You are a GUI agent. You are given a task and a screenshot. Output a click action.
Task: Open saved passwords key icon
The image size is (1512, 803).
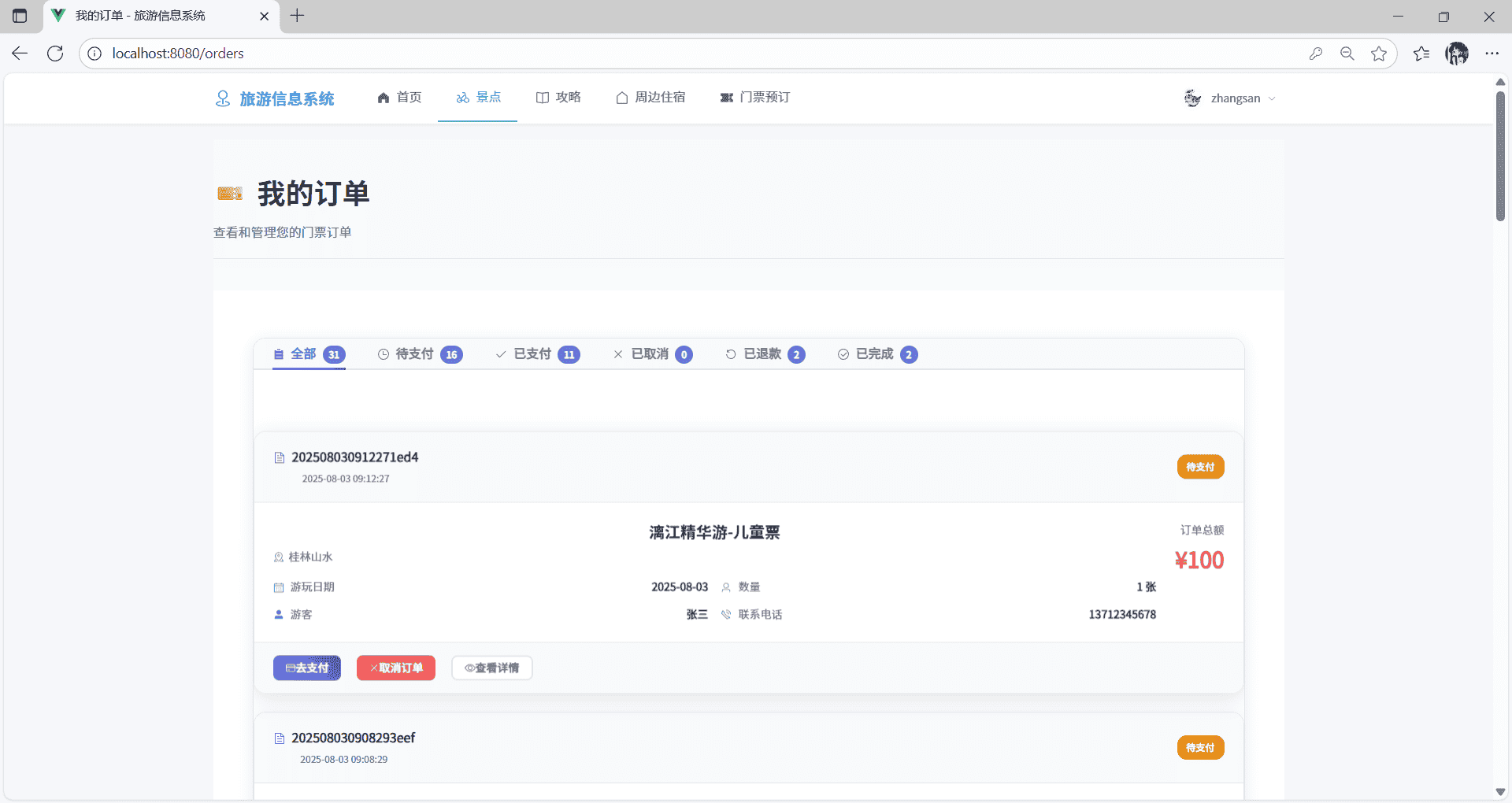point(1316,54)
